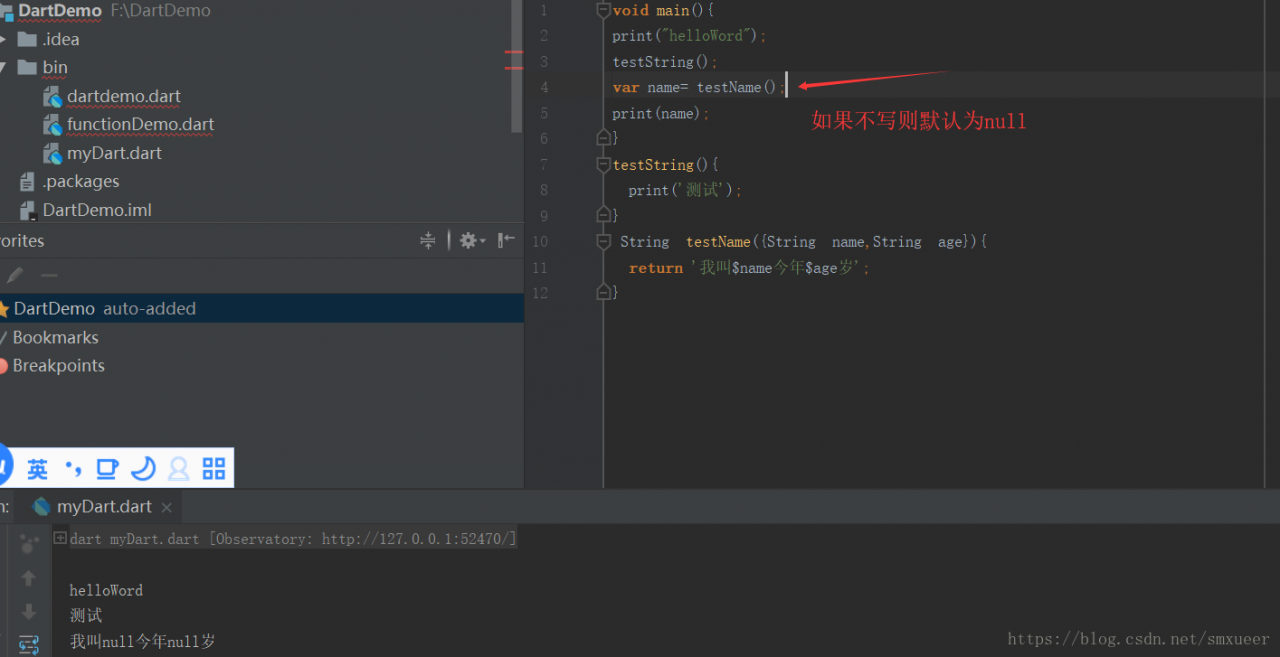Click the folder icon beside bin
Viewport: 1280px width, 657px height.
click(x=27, y=68)
